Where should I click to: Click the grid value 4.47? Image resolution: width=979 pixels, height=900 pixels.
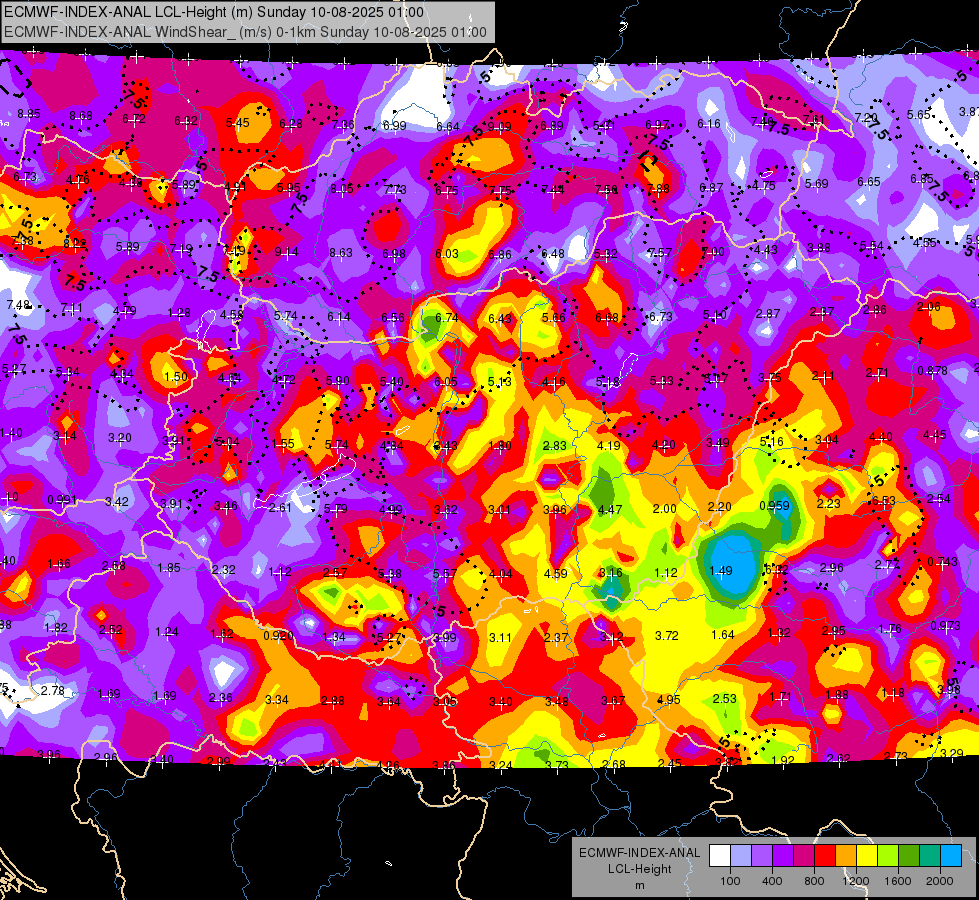tap(610, 510)
